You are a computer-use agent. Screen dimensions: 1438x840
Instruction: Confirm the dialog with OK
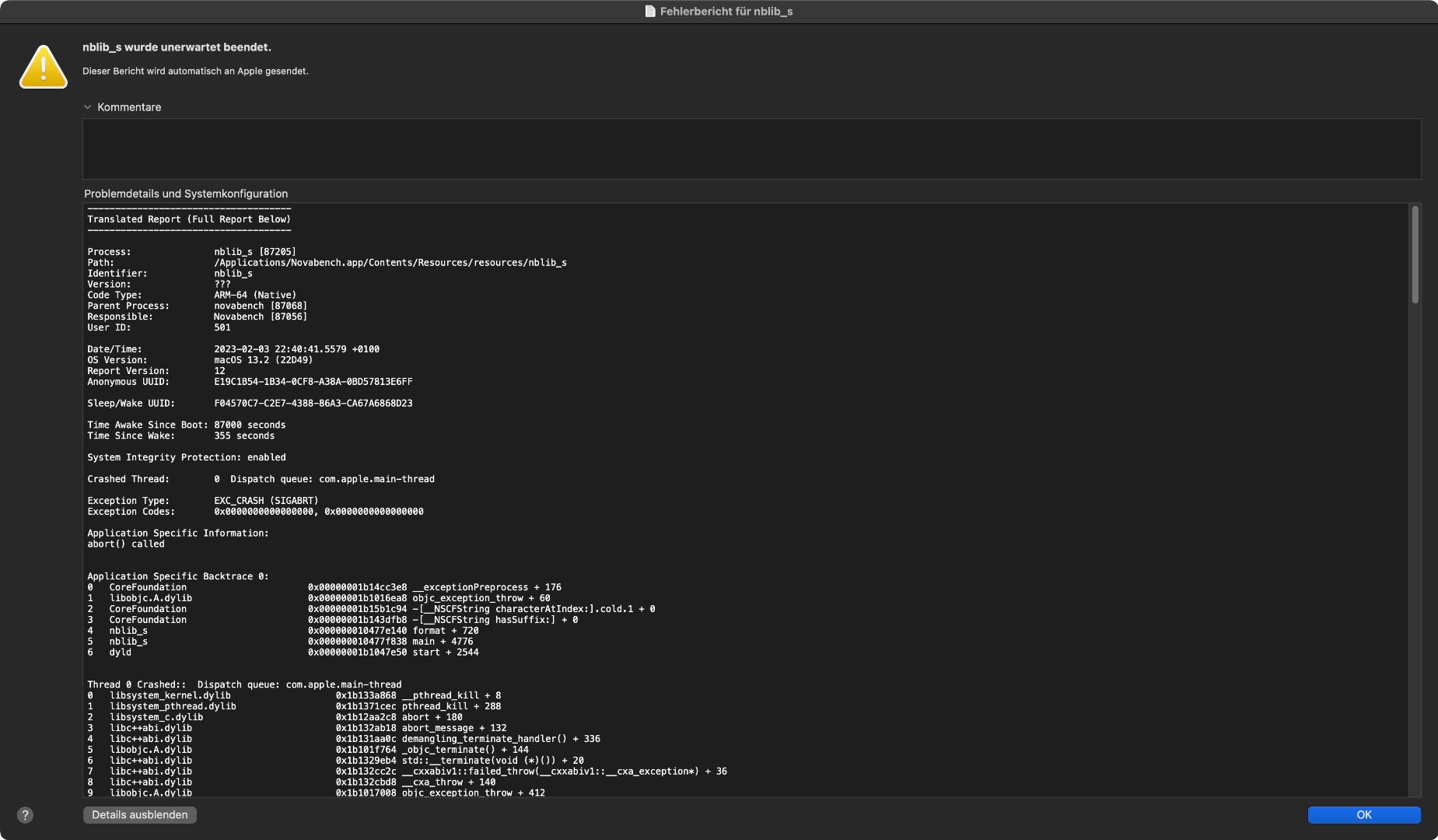[x=1363, y=815]
